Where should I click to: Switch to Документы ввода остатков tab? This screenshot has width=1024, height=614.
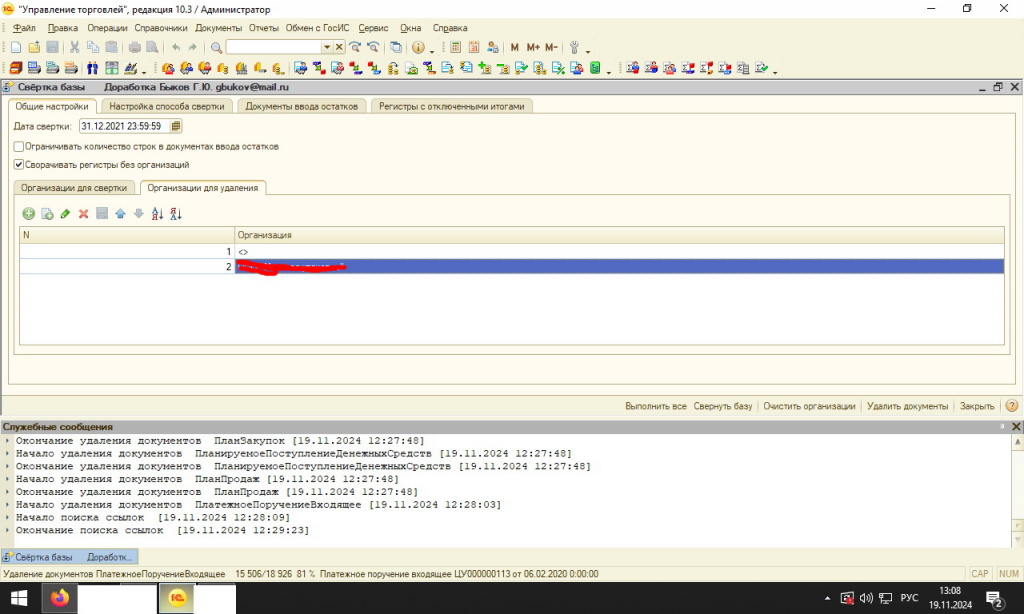pos(301,106)
